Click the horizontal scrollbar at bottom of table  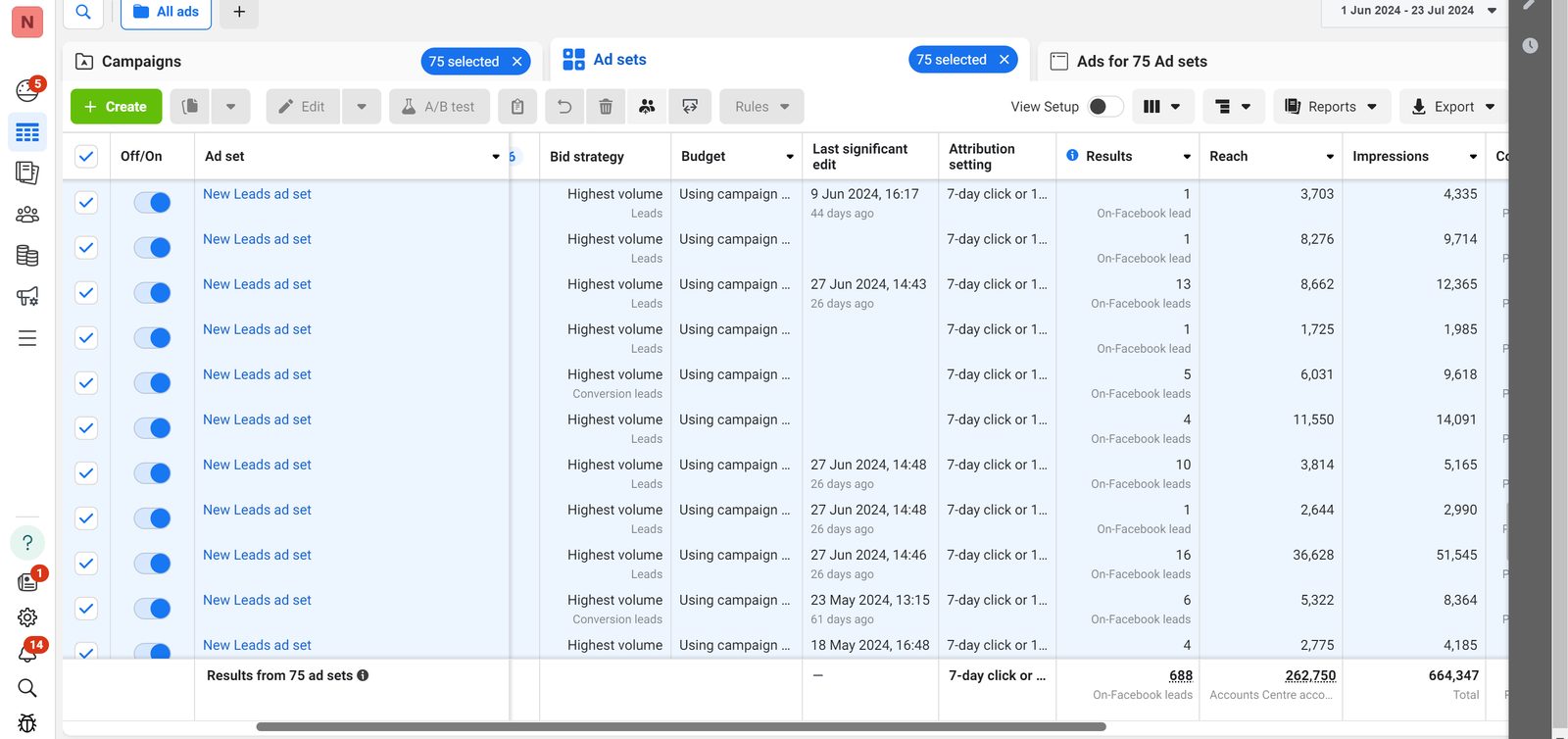pyautogui.click(x=680, y=727)
